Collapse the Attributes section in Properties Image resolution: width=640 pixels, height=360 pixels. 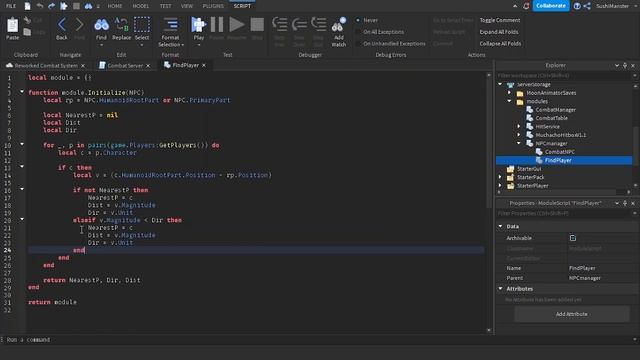(x=501, y=289)
